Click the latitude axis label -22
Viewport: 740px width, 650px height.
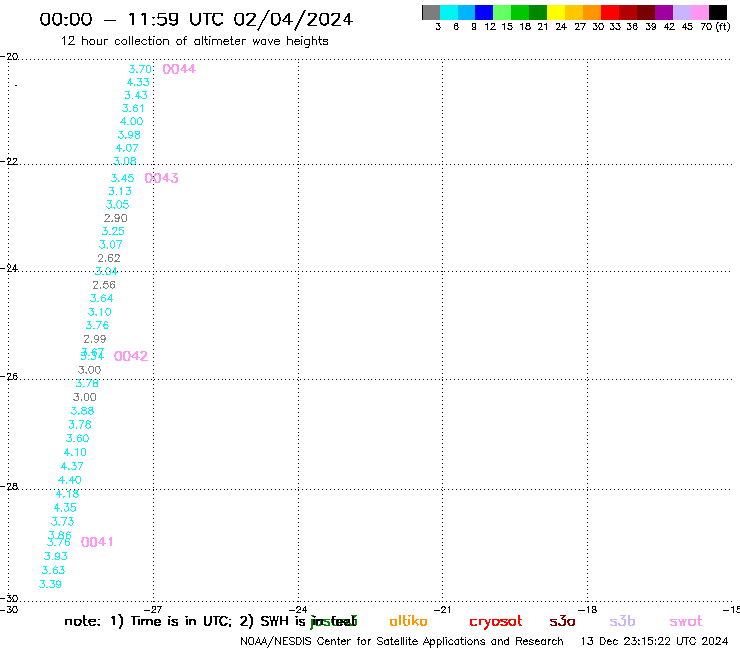point(9,161)
